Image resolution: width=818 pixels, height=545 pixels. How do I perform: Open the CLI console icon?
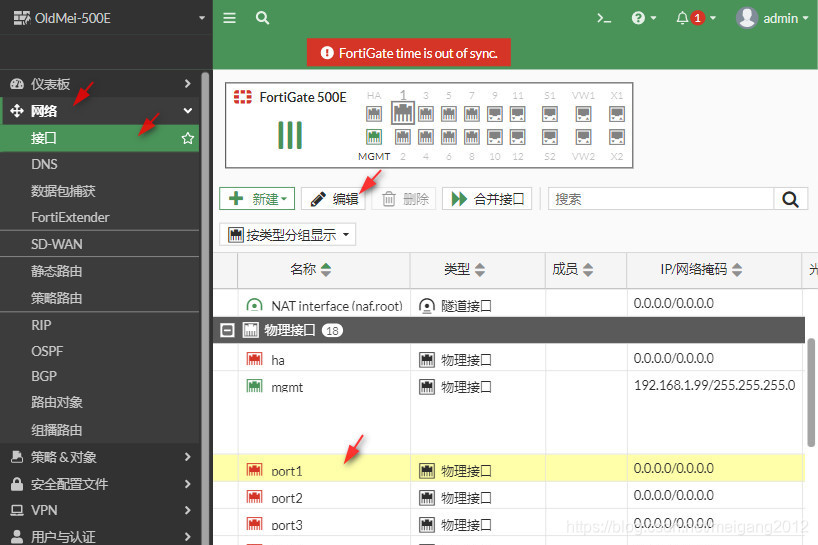coord(604,18)
